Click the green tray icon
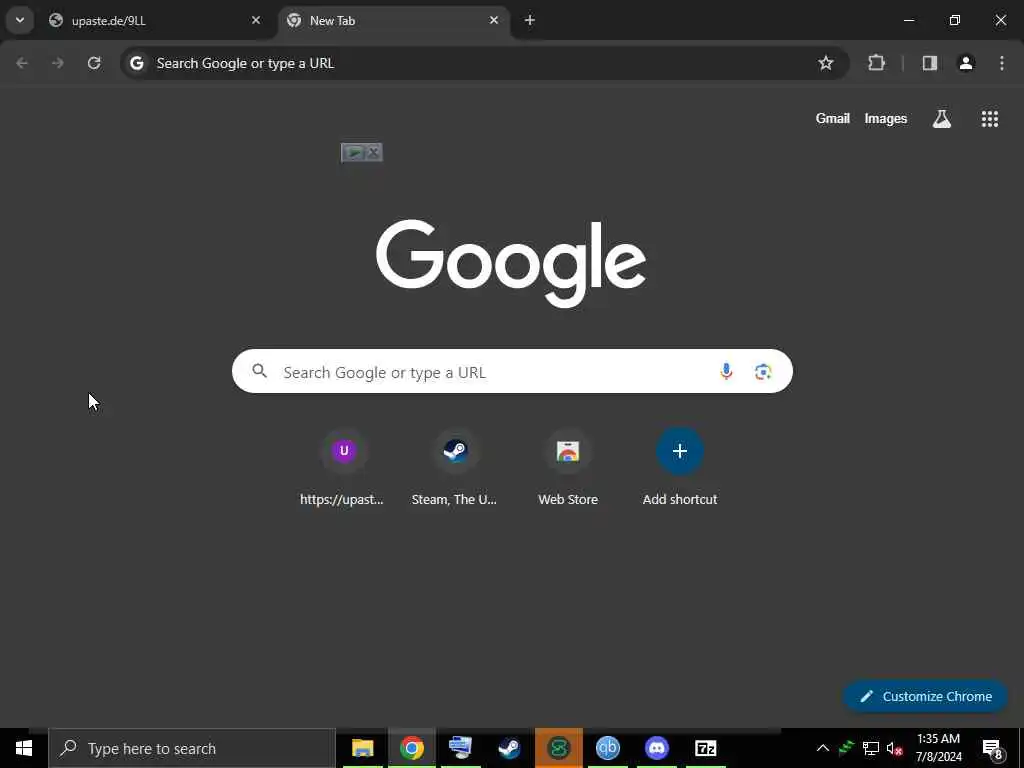This screenshot has height=768, width=1024. coord(846,748)
